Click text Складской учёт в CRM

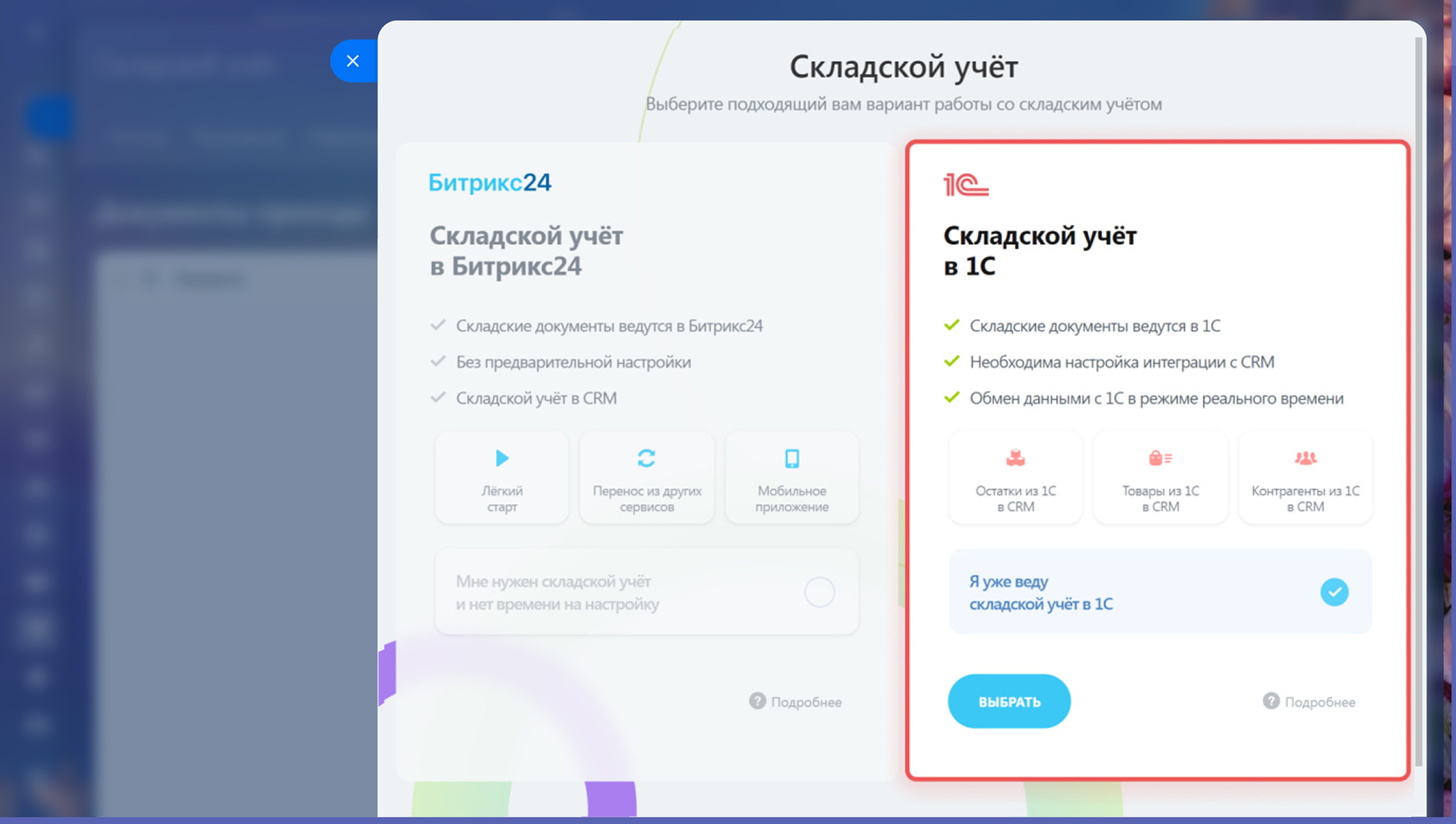click(536, 398)
